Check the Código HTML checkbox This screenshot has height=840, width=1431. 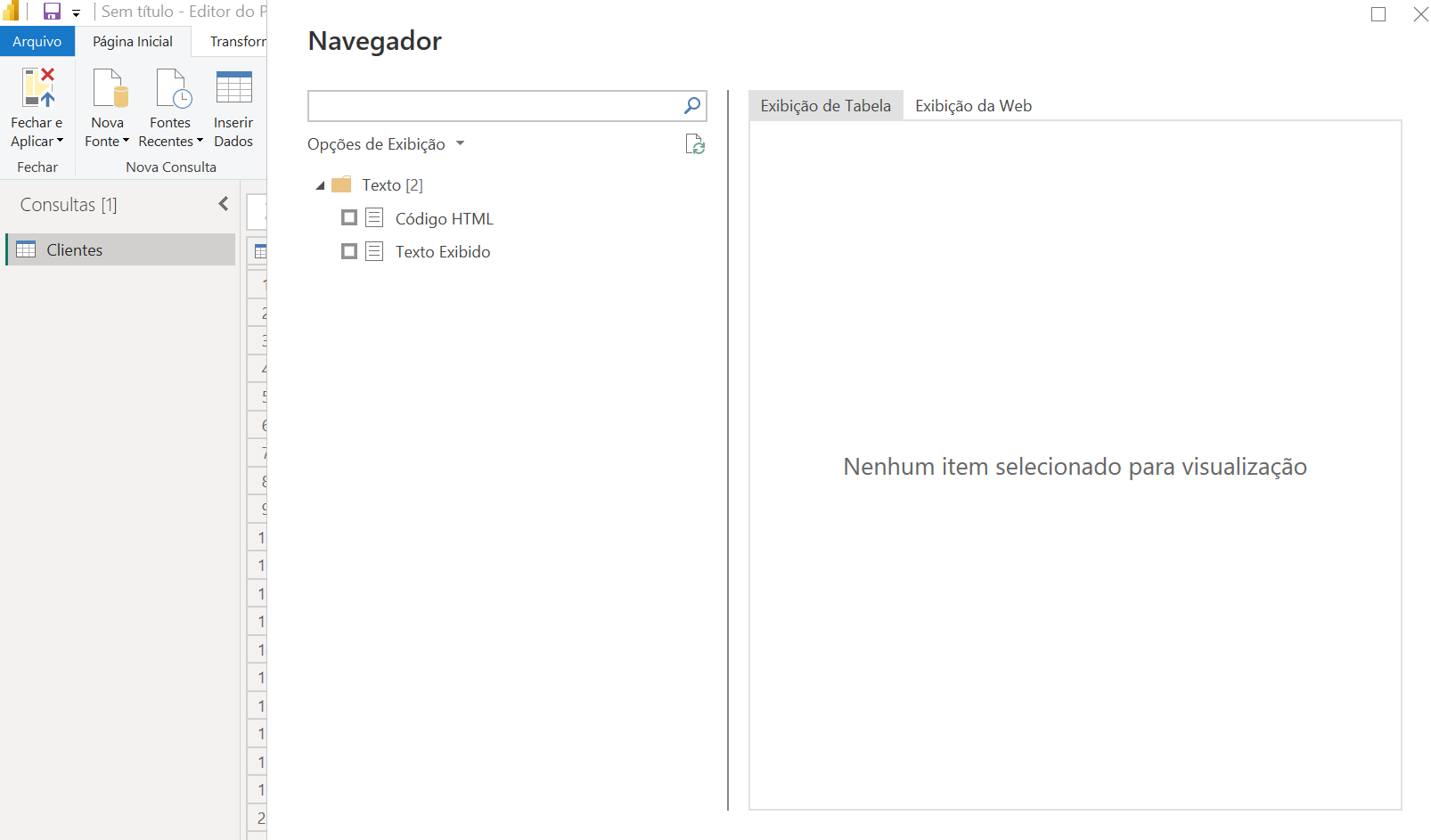tap(349, 217)
